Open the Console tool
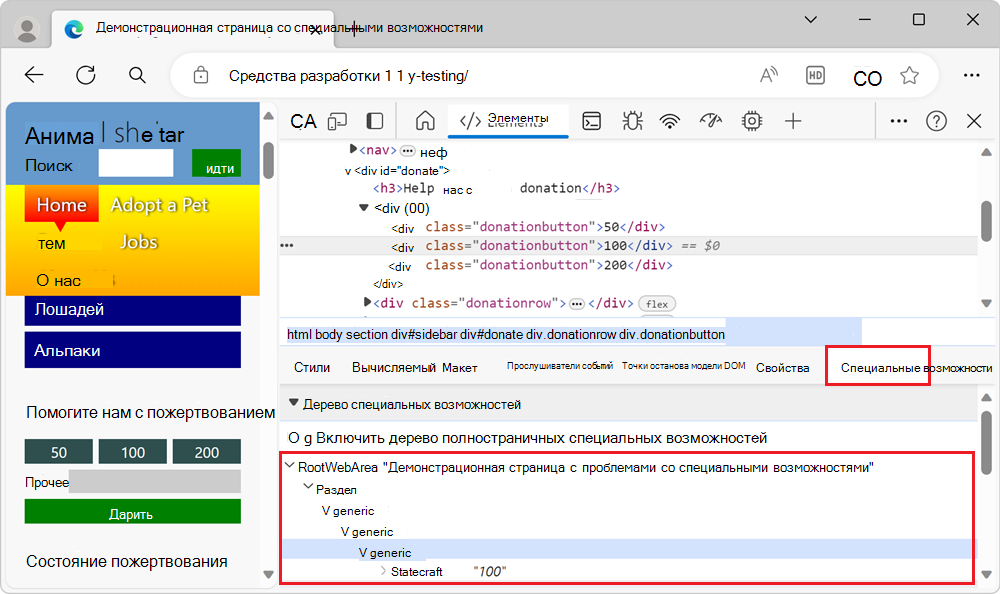 click(592, 121)
